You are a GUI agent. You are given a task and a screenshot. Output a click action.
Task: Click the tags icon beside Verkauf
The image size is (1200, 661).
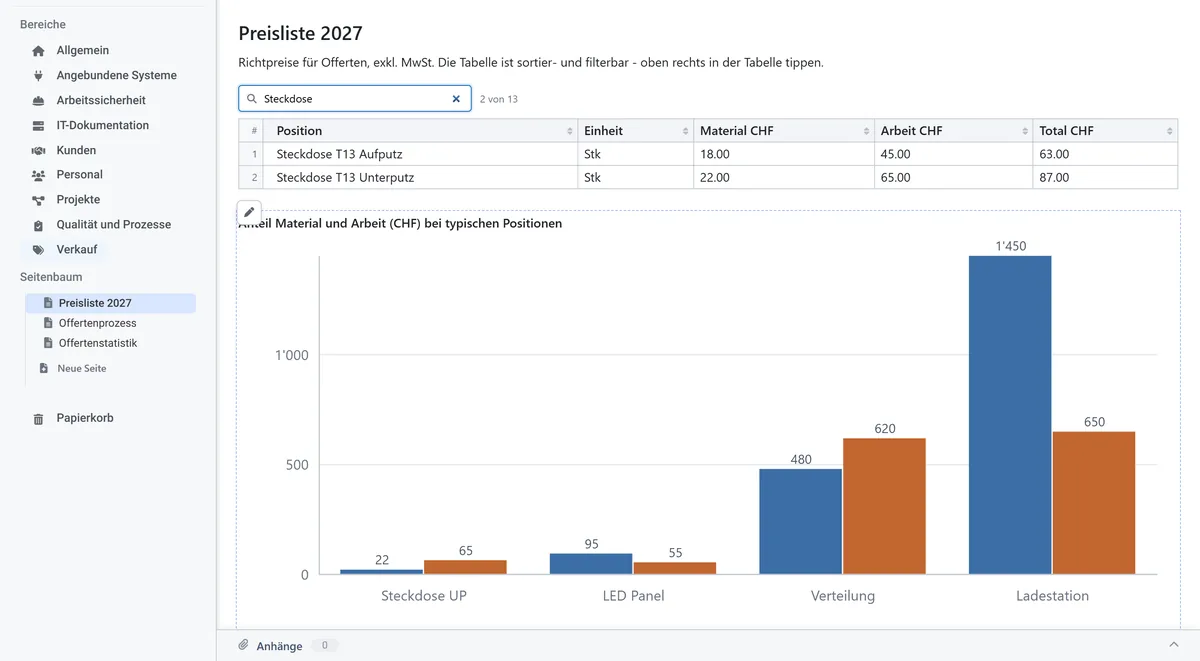click(38, 250)
